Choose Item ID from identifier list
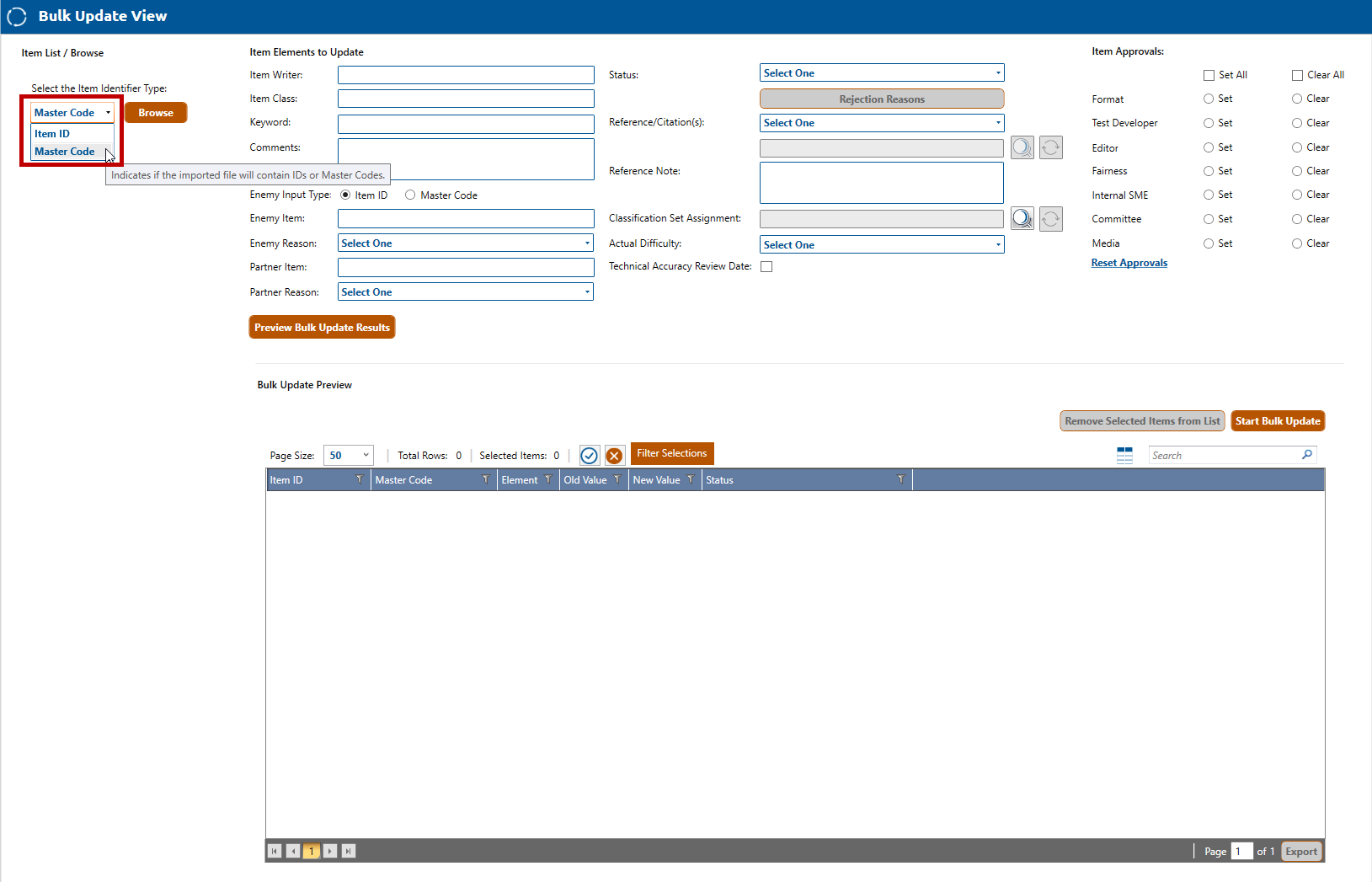 [72, 134]
